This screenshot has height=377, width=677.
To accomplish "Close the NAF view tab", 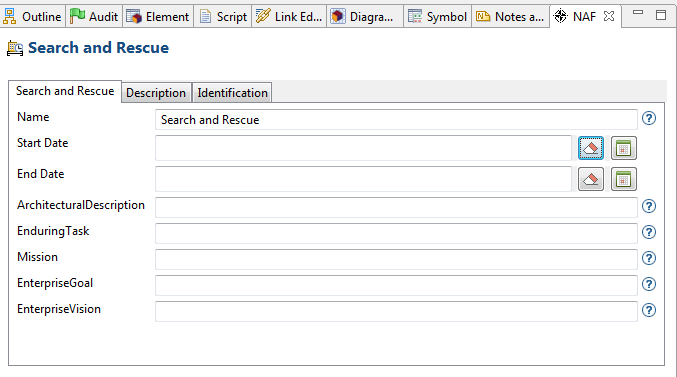I will [609, 16].
